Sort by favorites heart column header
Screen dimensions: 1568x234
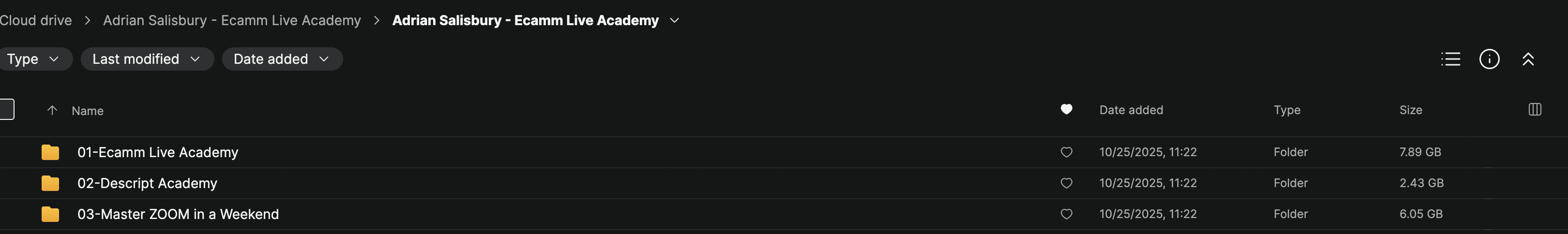1066,109
